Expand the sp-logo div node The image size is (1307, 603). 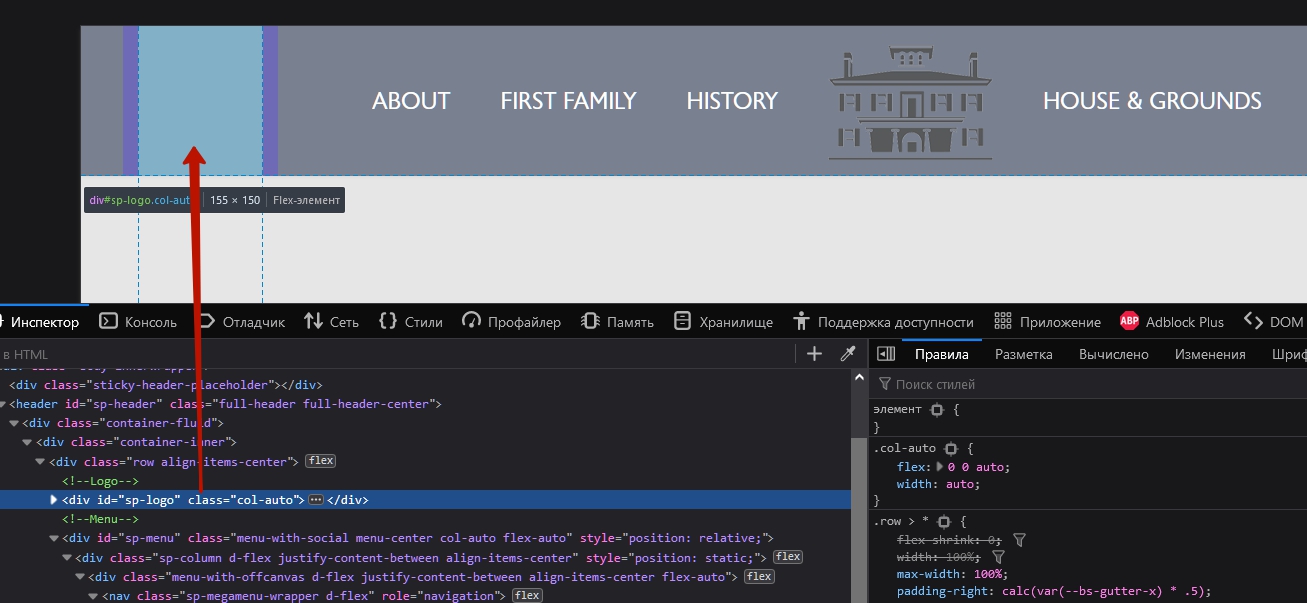pyautogui.click(x=54, y=500)
